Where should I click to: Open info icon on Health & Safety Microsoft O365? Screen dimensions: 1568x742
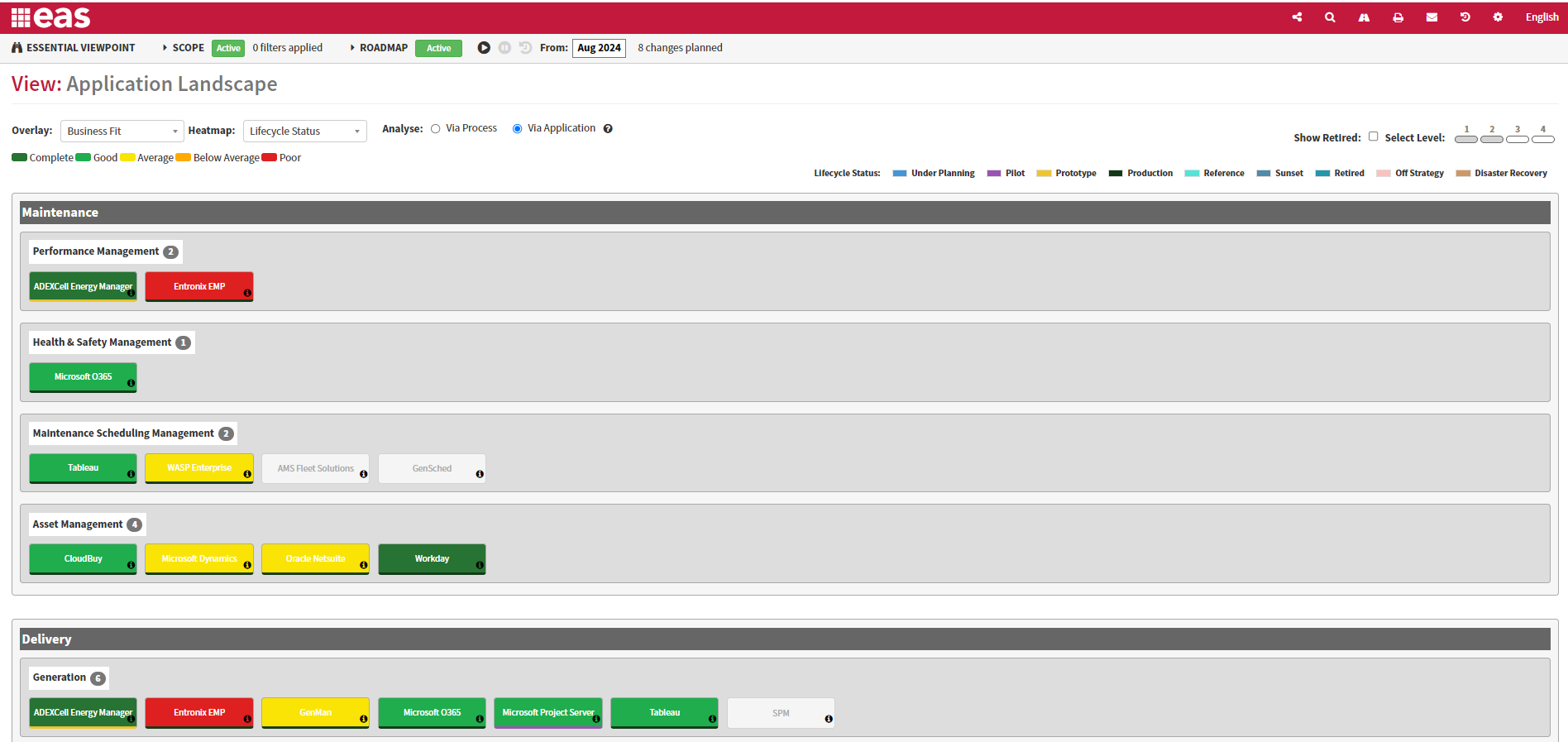131,383
